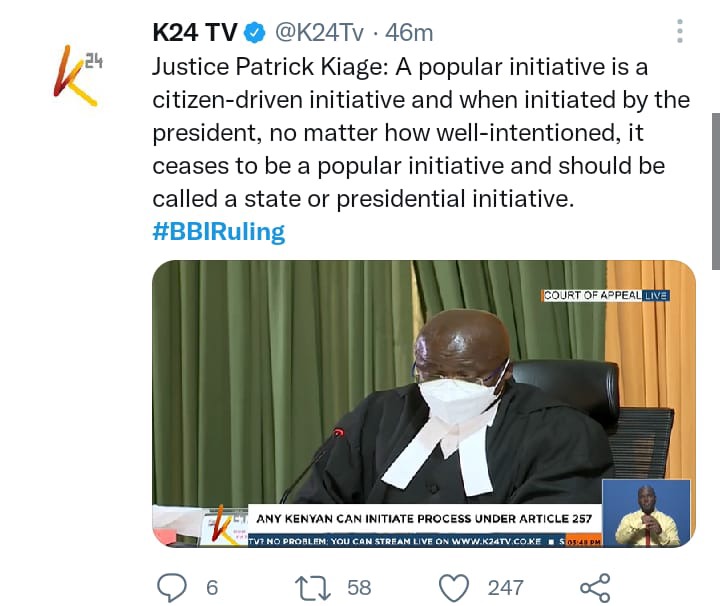Open the Court of Appeal video thumbnail
The height and width of the screenshot is (606, 720).
pos(424,404)
